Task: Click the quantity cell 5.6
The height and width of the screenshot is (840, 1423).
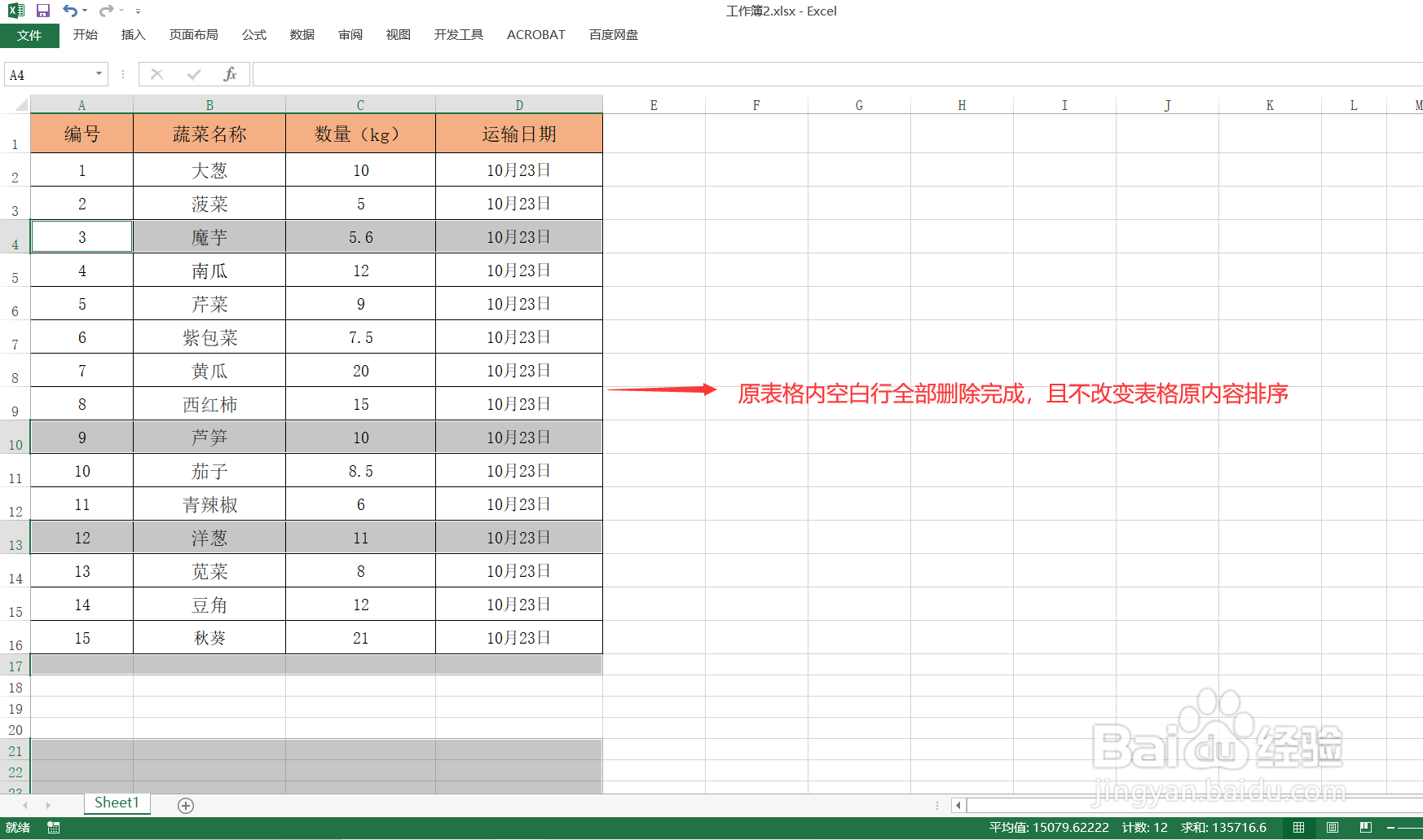Action: point(360,237)
